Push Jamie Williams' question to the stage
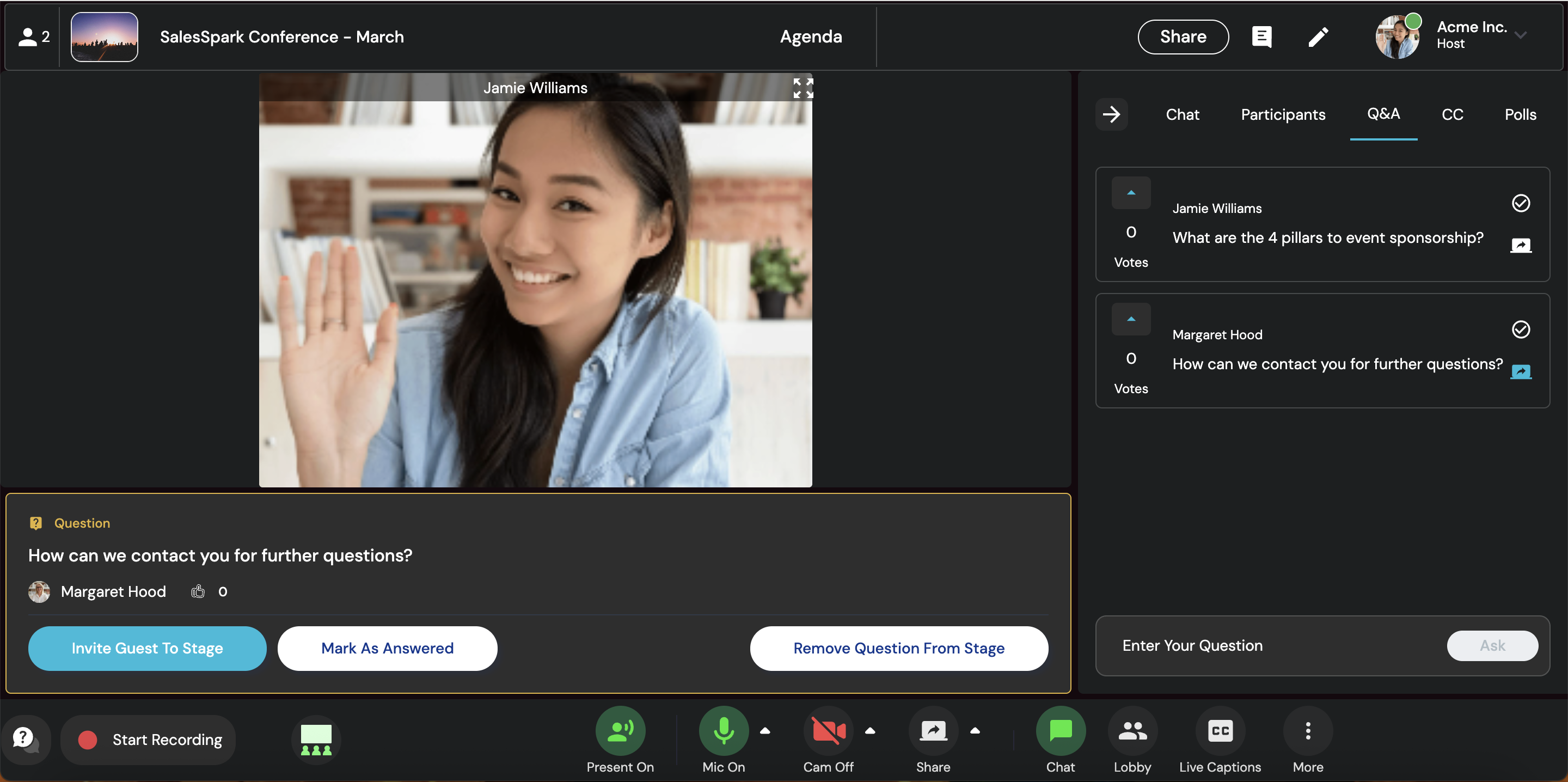 coord(1521,245)
